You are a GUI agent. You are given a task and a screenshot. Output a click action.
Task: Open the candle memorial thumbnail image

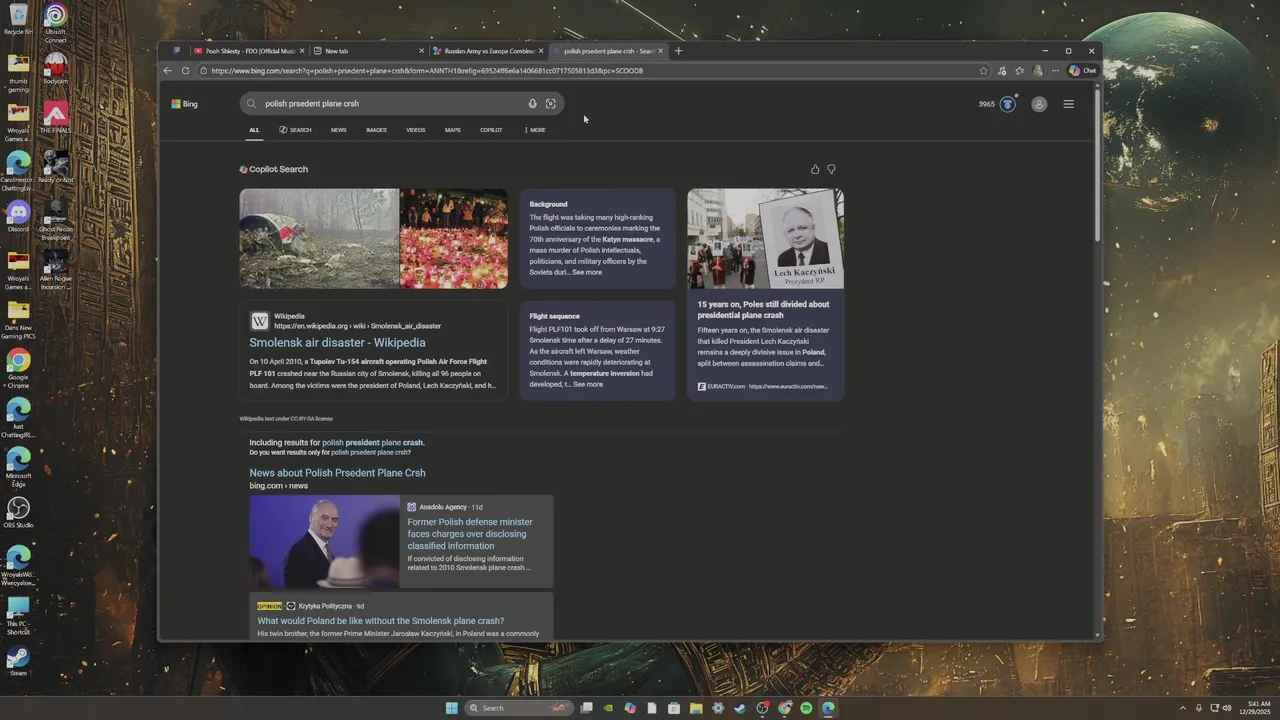tap(454, 239)
